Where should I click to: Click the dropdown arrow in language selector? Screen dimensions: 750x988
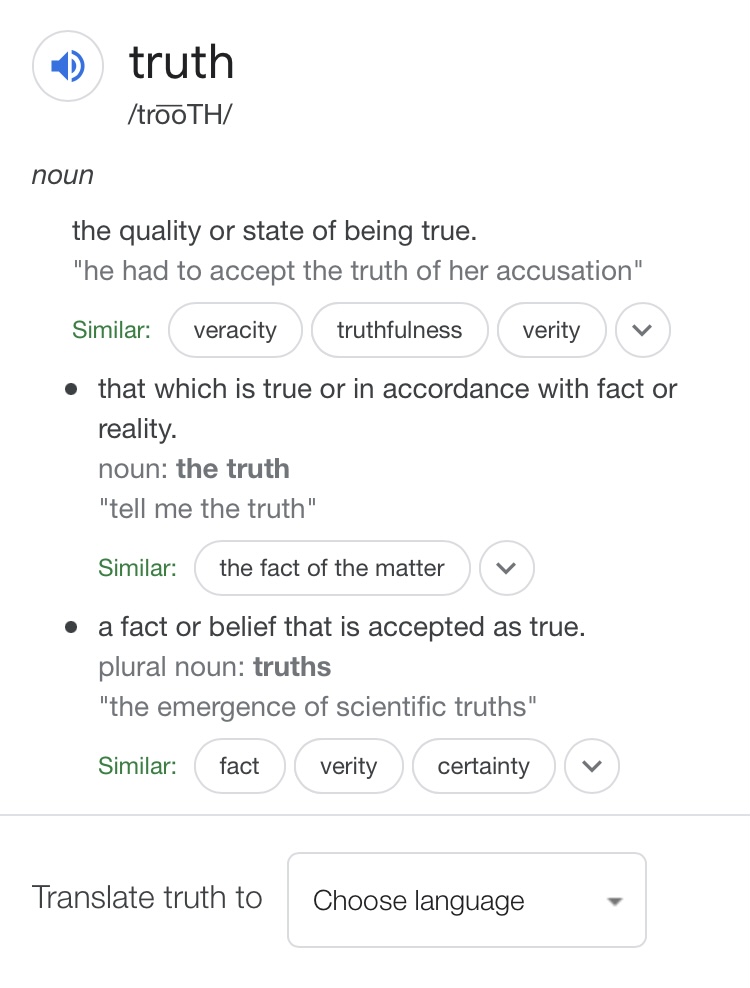[x=615, y=901]
